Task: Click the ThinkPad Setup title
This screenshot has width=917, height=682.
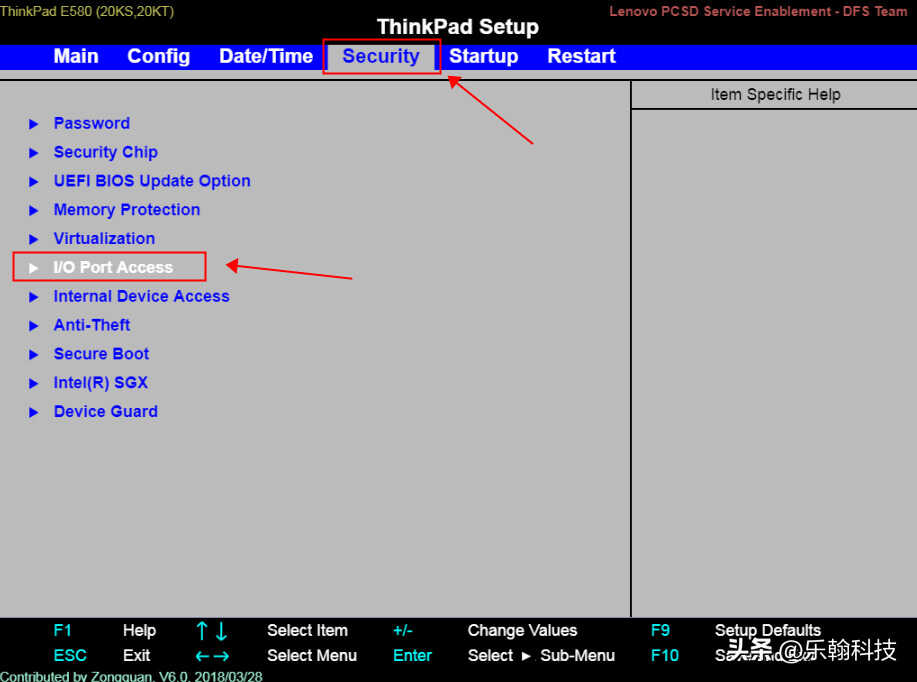Action: 458,27
